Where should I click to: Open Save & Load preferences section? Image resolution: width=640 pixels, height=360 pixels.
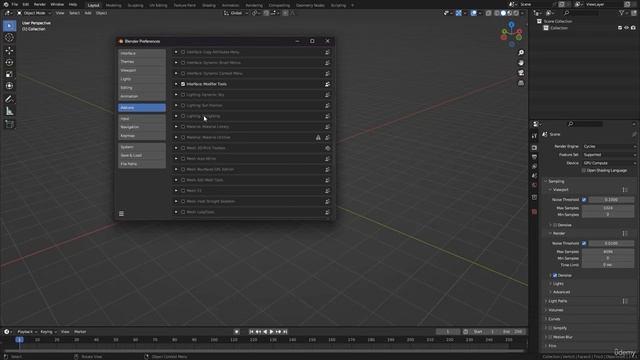pos(142,156)
